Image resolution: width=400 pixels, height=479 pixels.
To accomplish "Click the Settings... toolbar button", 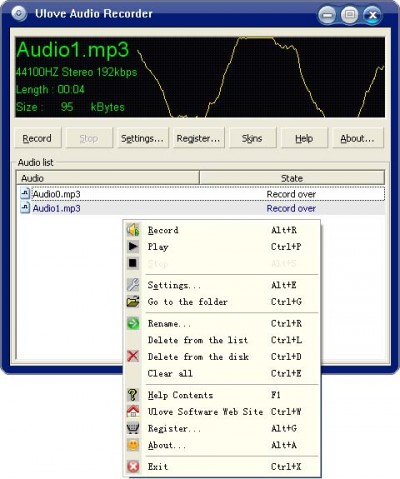I will tap(143, 138).
